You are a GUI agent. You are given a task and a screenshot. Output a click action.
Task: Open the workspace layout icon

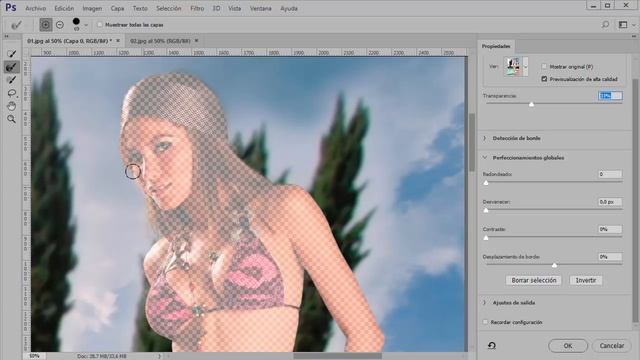click(x=623, y=25)
